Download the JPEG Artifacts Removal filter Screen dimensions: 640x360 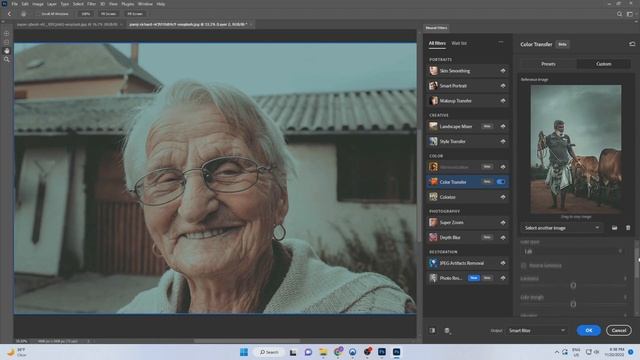(503, 263)
